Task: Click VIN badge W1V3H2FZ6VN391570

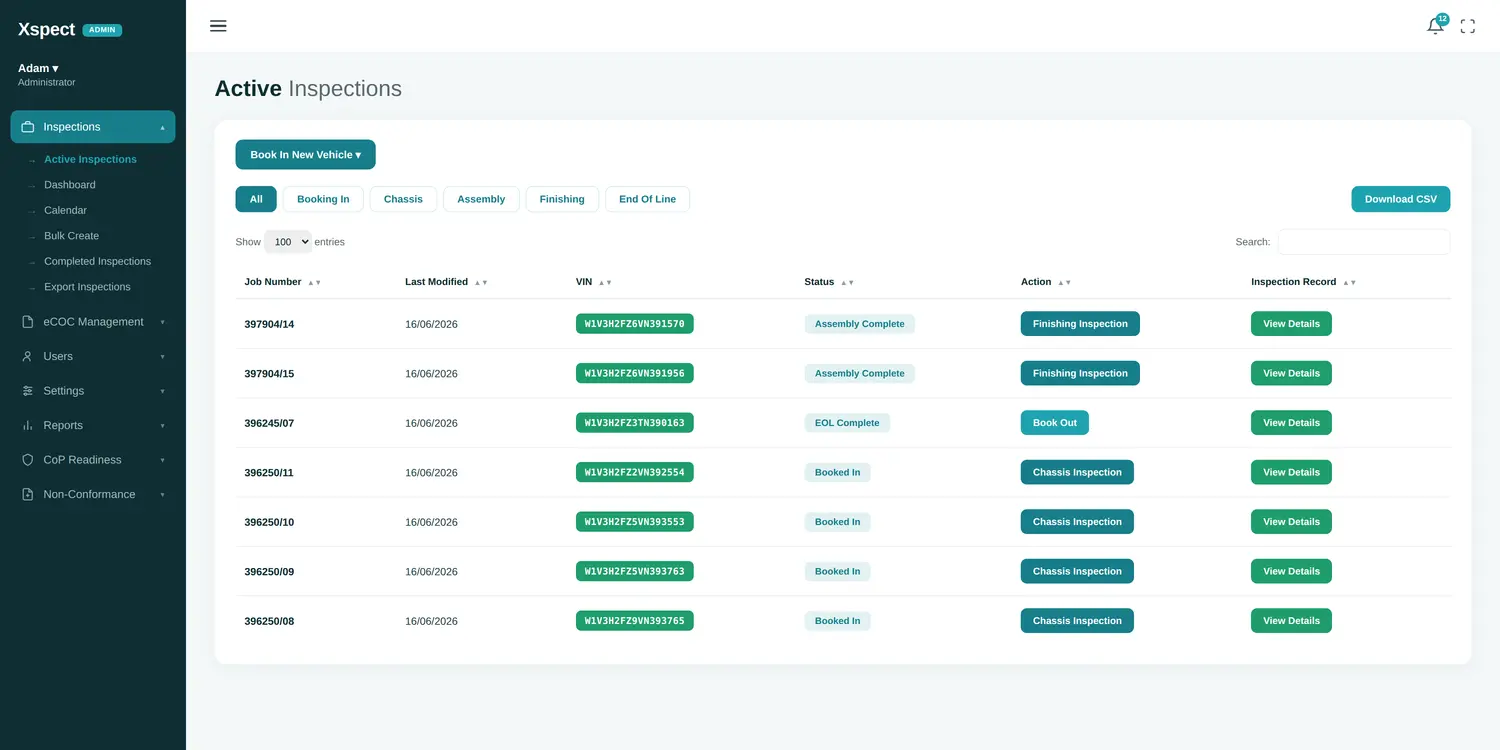Action: [x=635, y=324]
